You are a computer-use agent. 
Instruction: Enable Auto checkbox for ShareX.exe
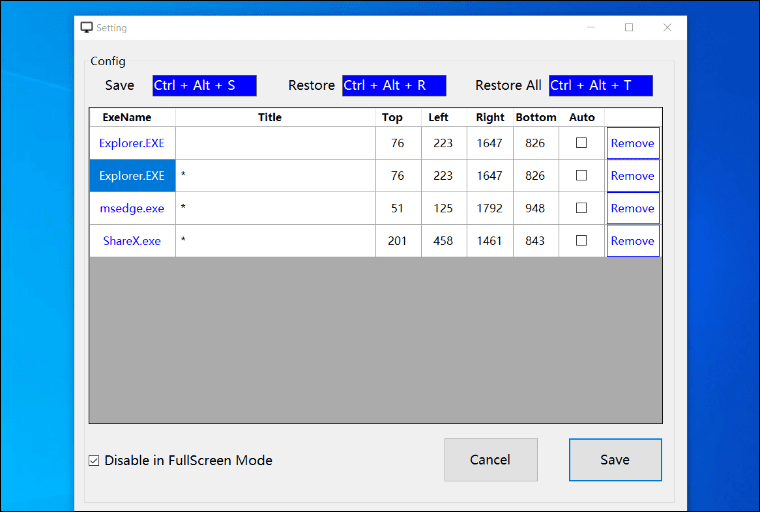pos(581,240)
